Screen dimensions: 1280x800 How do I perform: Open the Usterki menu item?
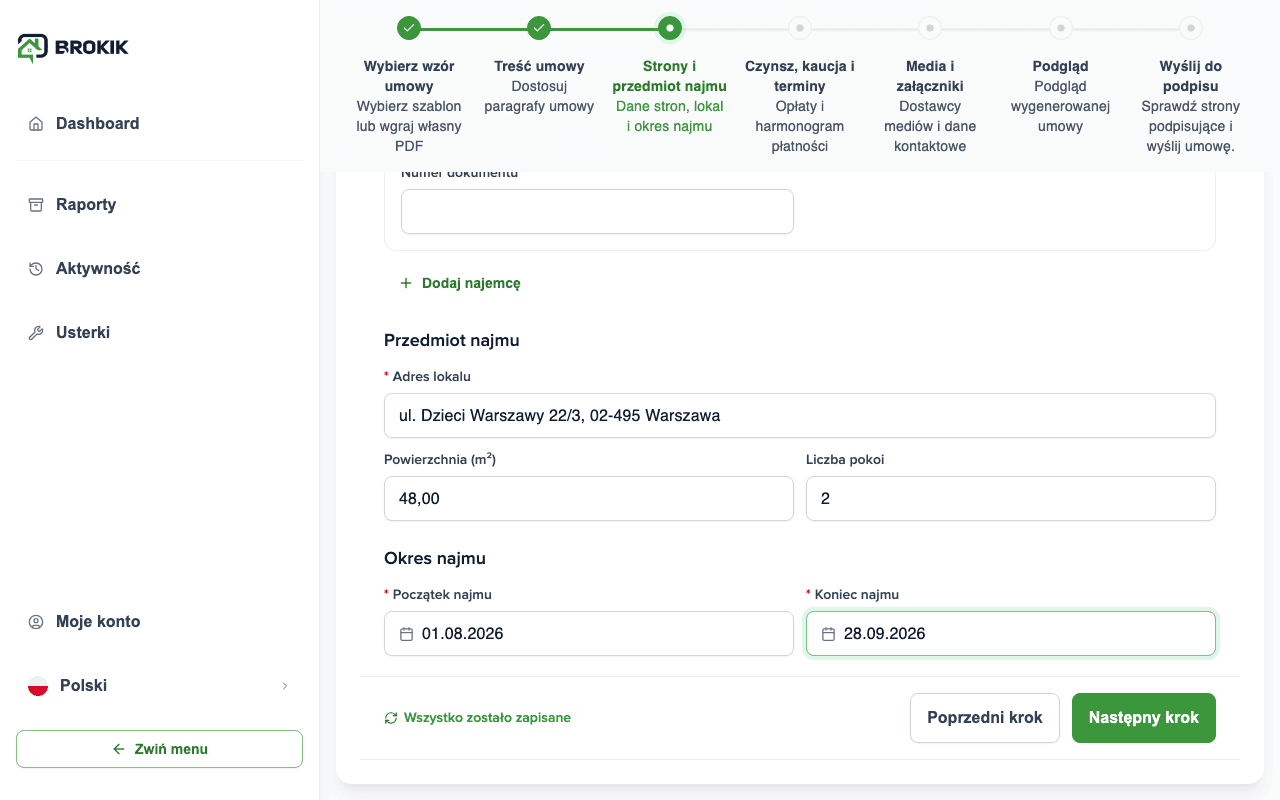coord(160,333)
